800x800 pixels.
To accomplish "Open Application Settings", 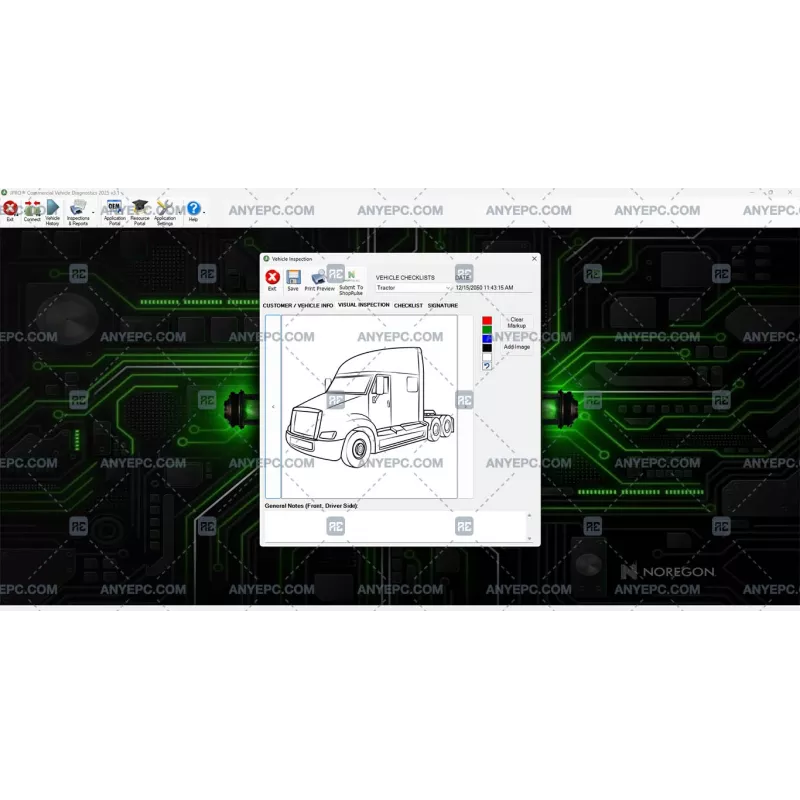I will coord(163,210).
